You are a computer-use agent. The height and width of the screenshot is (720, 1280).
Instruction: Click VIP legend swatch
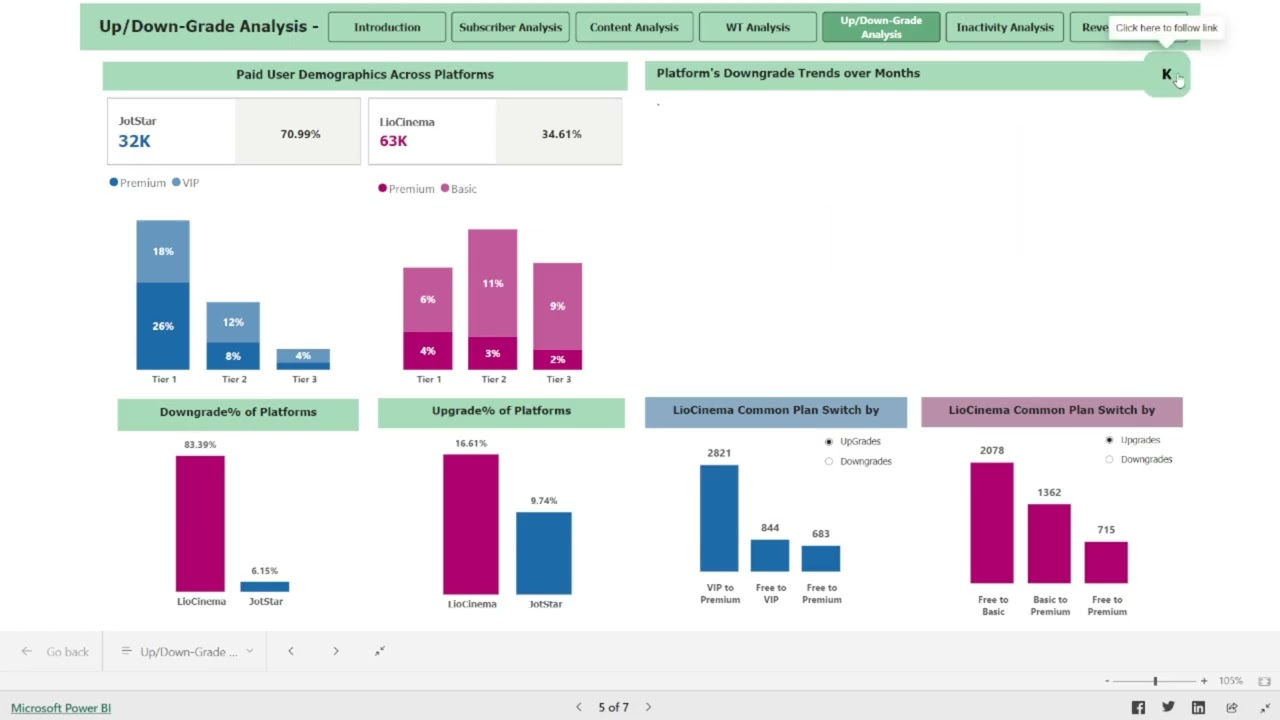pyautogui.click(x=176, y=183)
